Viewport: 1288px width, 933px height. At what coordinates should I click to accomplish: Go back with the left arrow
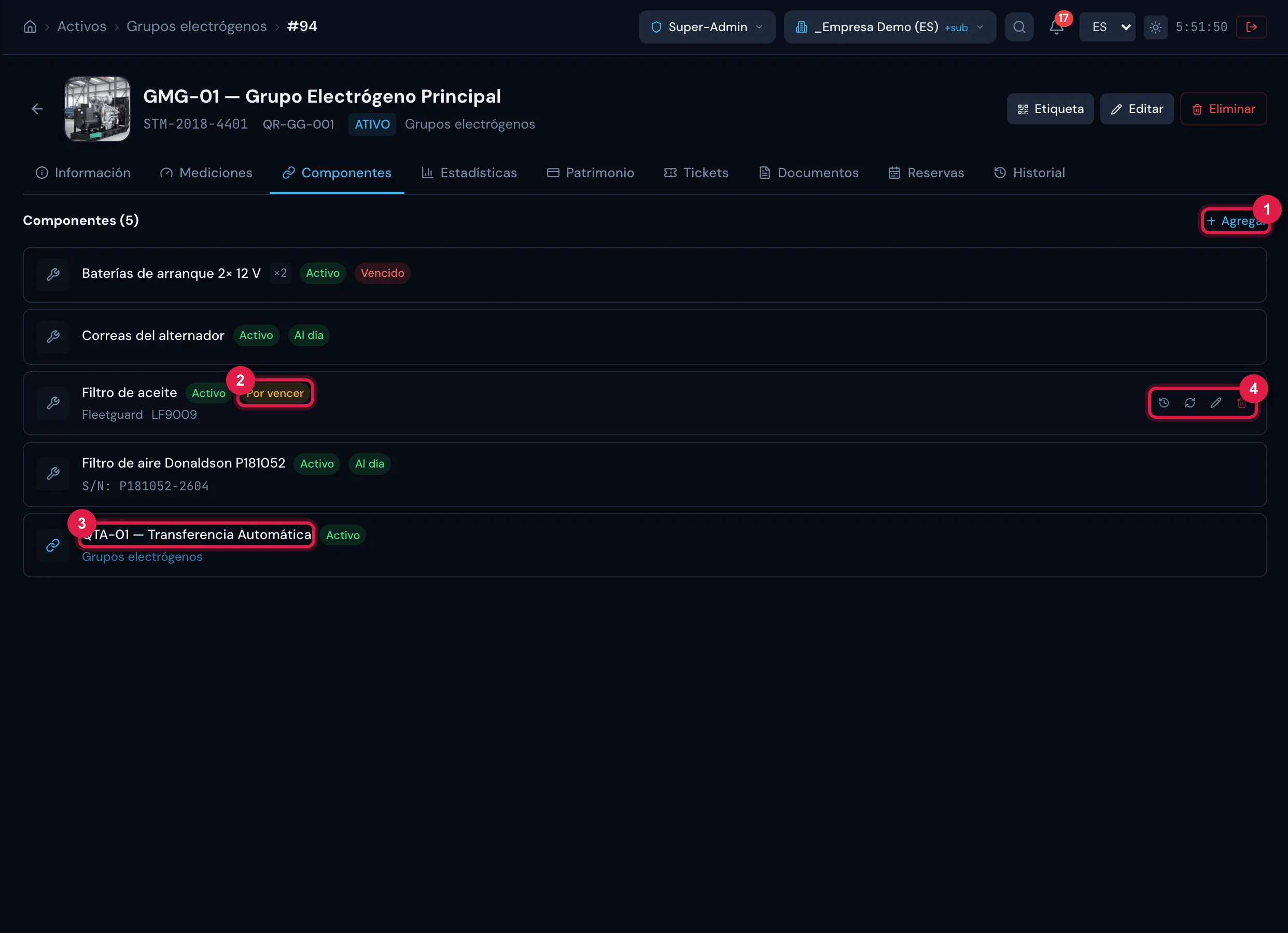37,108
